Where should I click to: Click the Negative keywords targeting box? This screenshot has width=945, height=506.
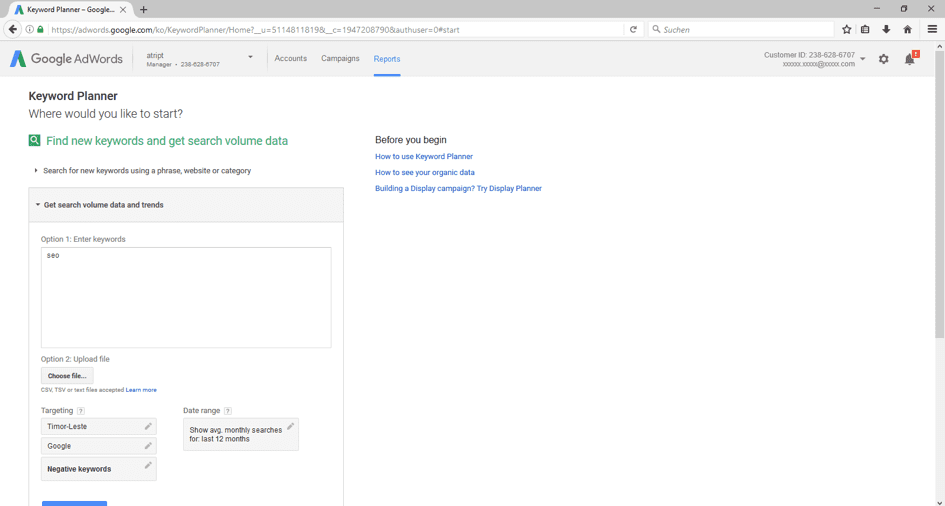99,469
